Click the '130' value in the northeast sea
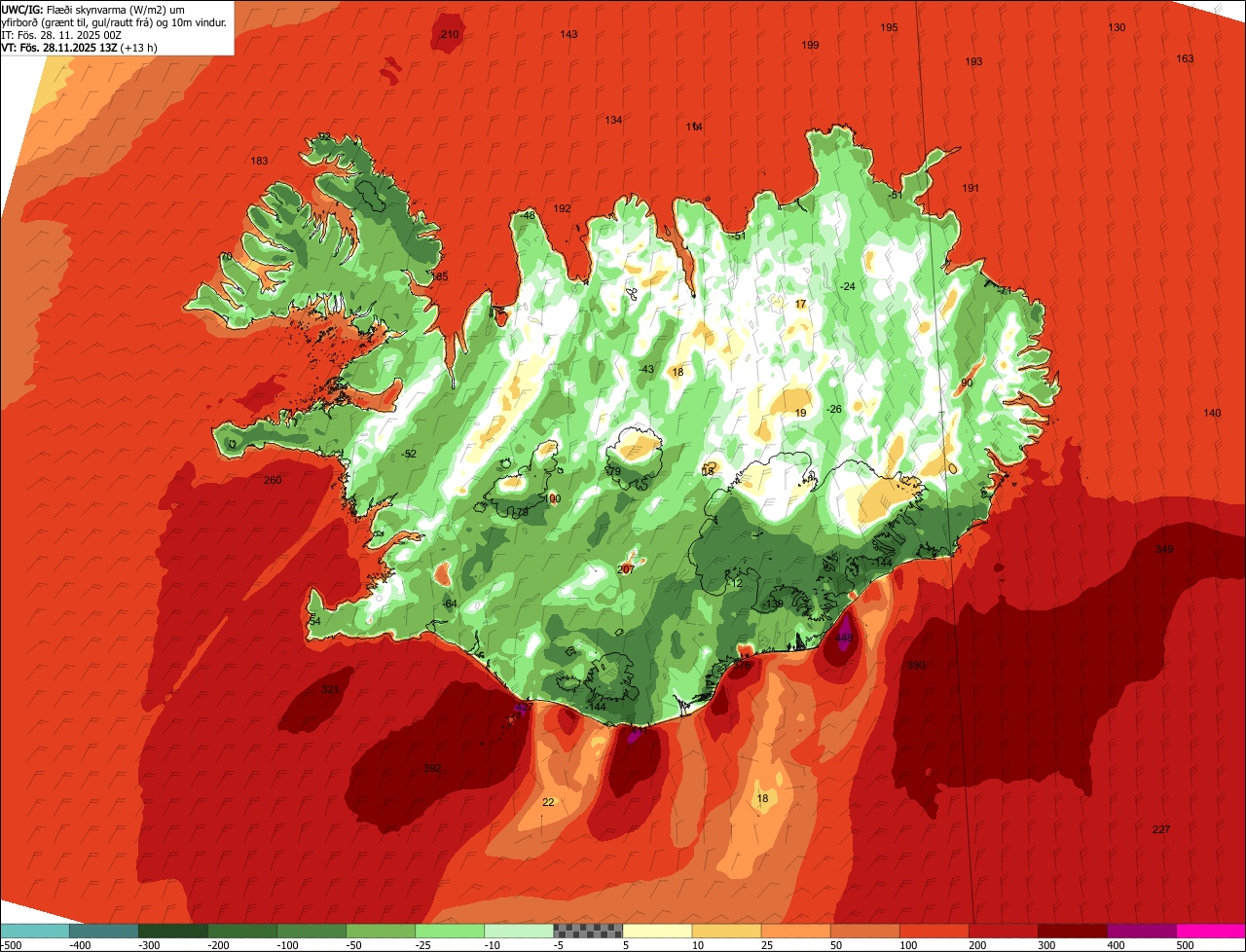Image resolution: width=1246 pixels, height=952 pixels. tap(1117, 28)
